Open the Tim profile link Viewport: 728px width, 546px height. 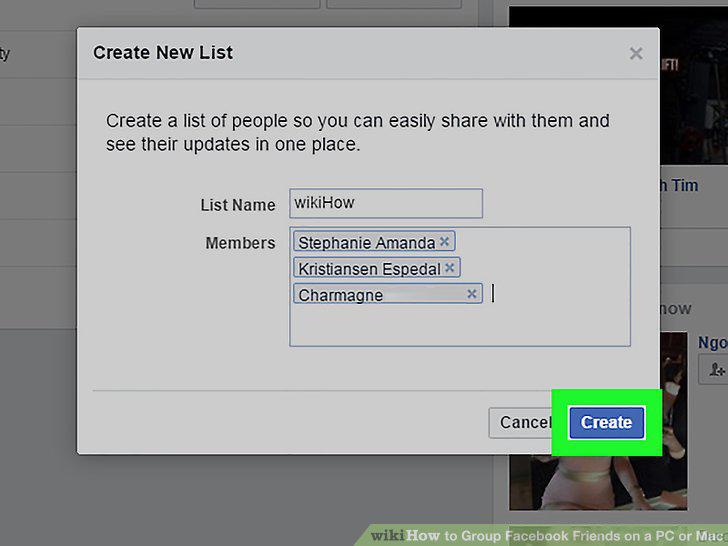tap(684, 185)
